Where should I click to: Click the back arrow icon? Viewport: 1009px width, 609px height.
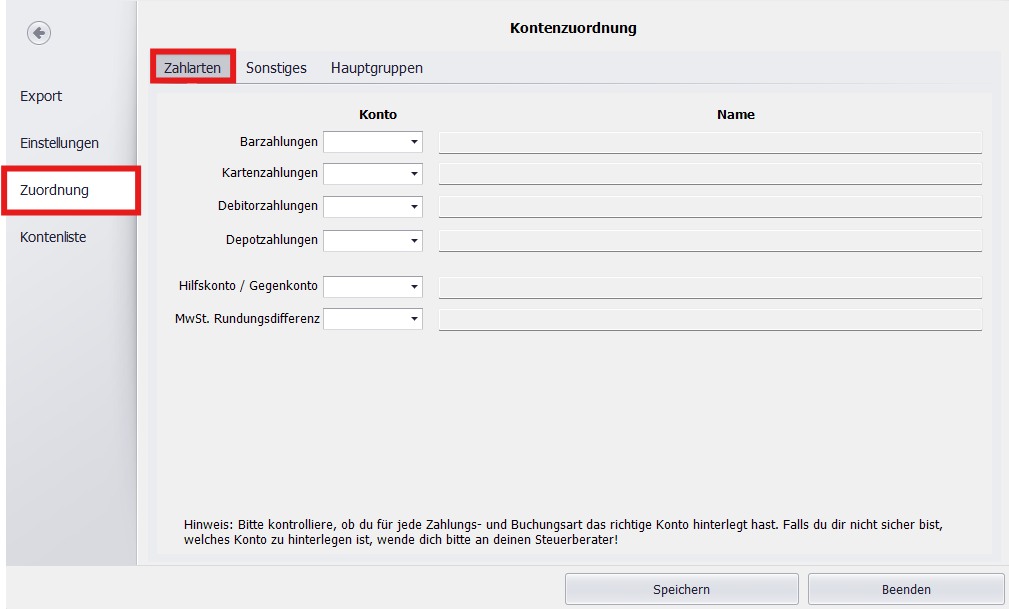(x=38, y=32)
